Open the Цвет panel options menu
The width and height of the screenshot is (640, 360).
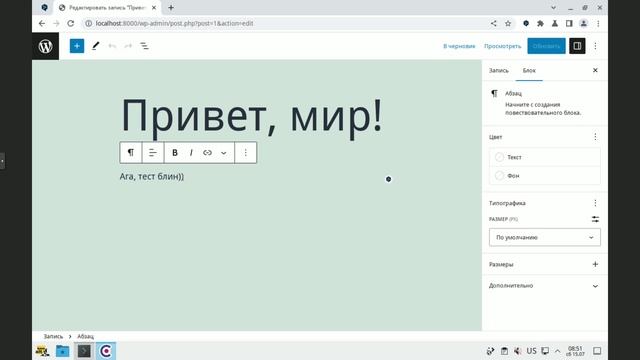point(595,137)
